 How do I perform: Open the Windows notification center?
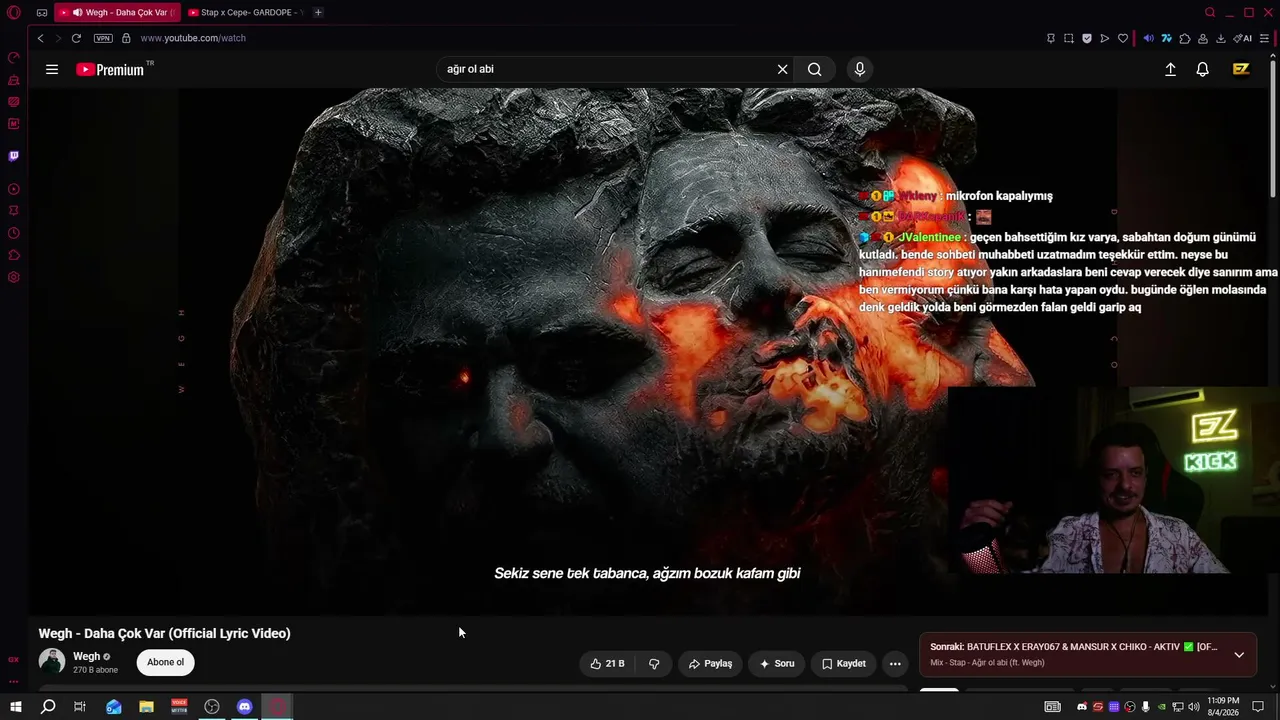(x=1259, y=707)
